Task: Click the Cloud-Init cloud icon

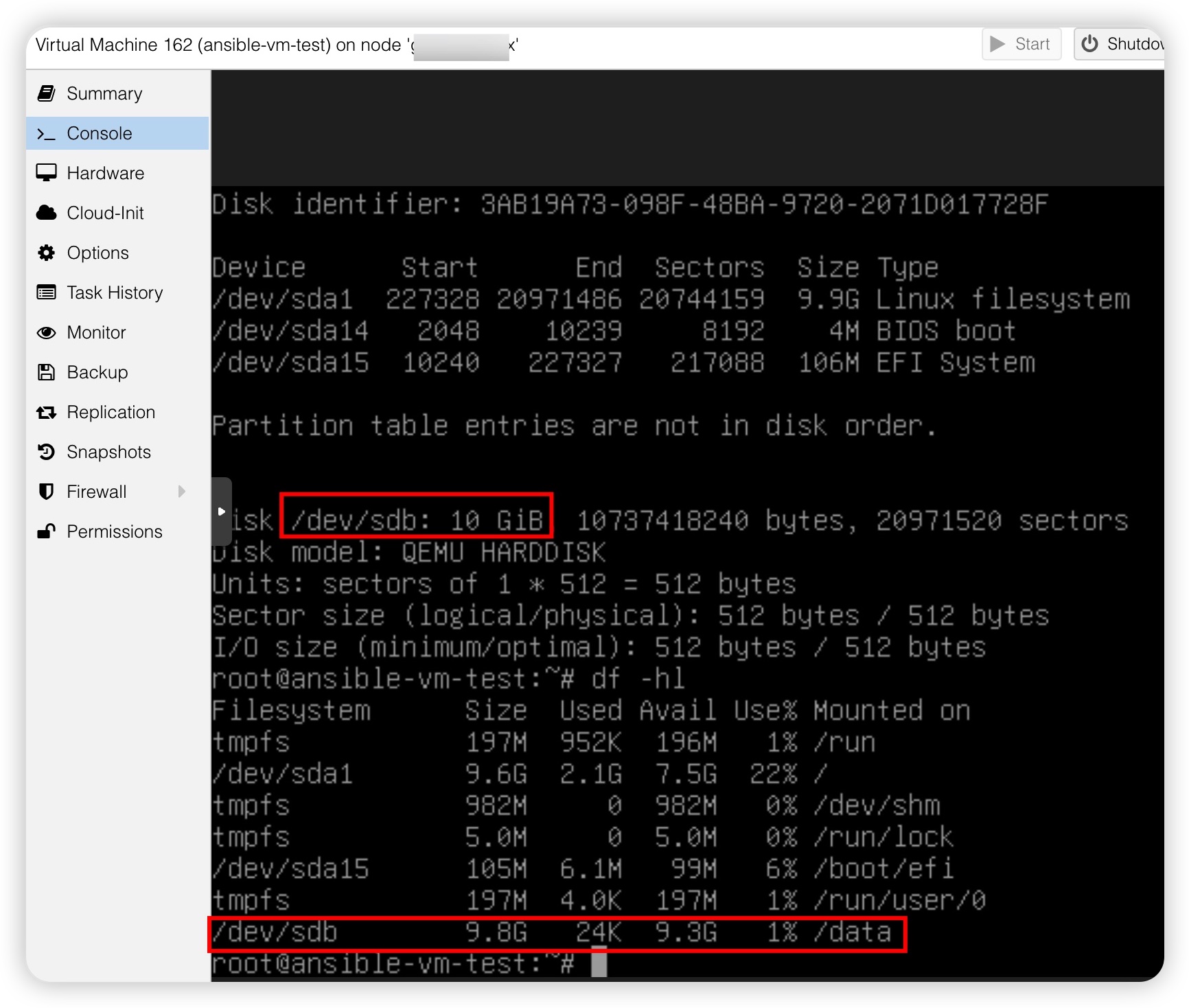Action: [x=46, y=213]
